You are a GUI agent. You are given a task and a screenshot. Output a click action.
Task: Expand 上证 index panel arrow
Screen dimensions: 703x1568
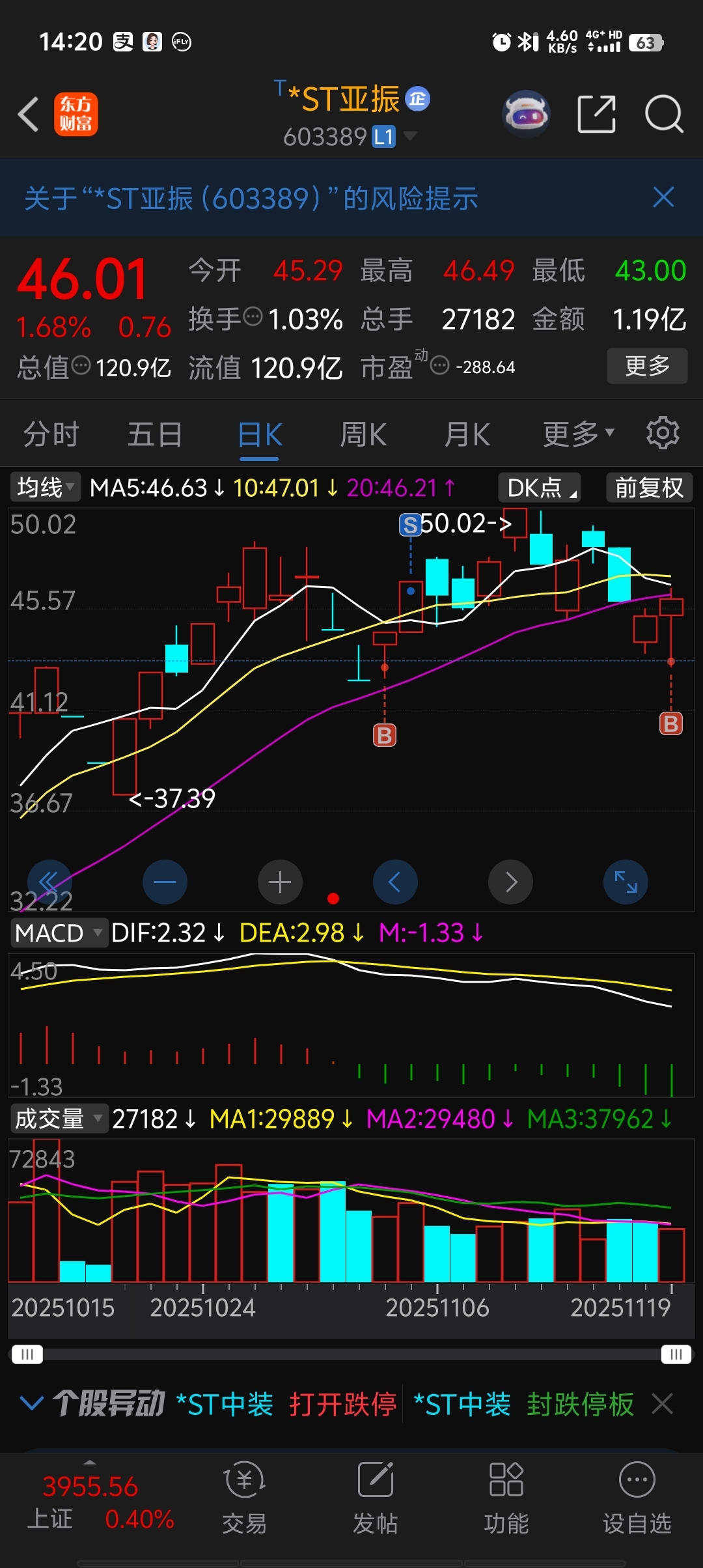[x=90, y=1463]
